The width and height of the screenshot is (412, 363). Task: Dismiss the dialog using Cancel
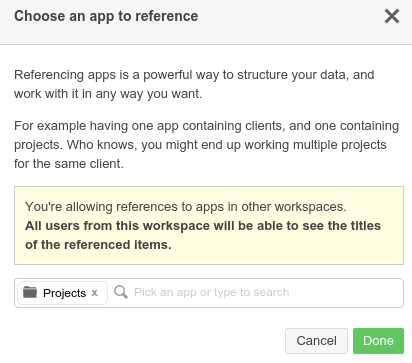pos(316,341)
